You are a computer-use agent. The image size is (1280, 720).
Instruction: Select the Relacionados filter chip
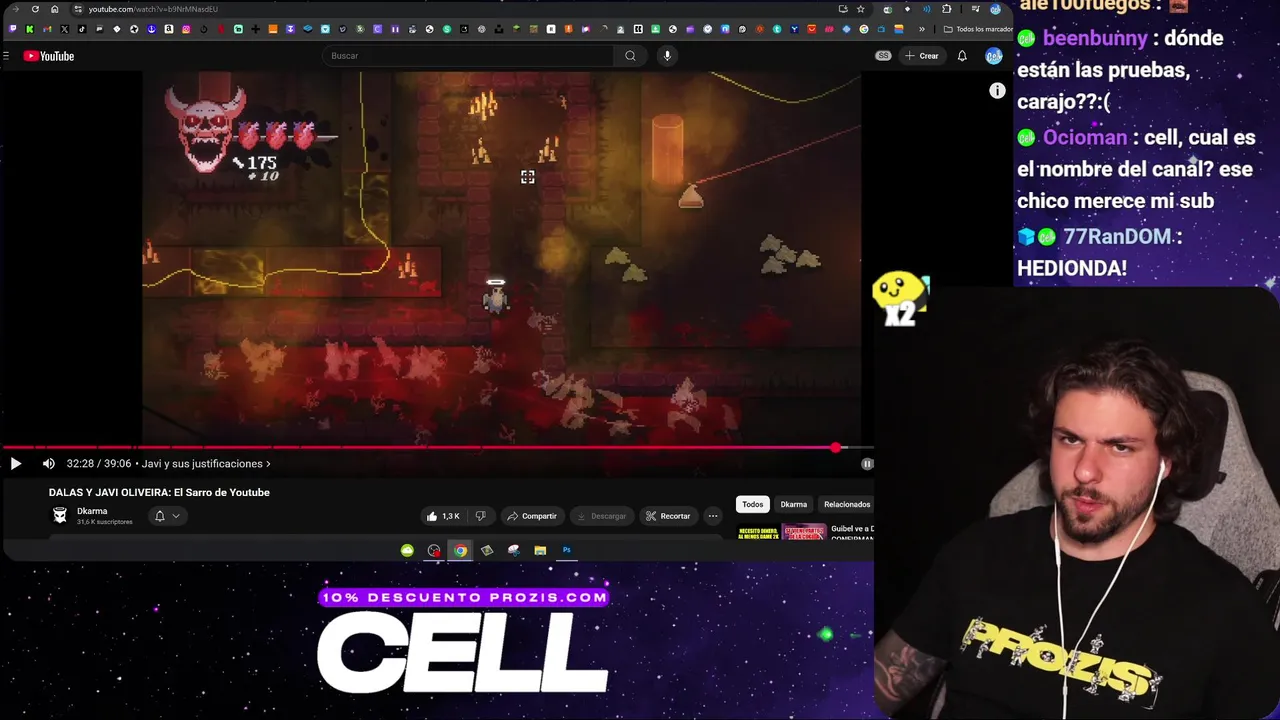(x=847, y=504)
